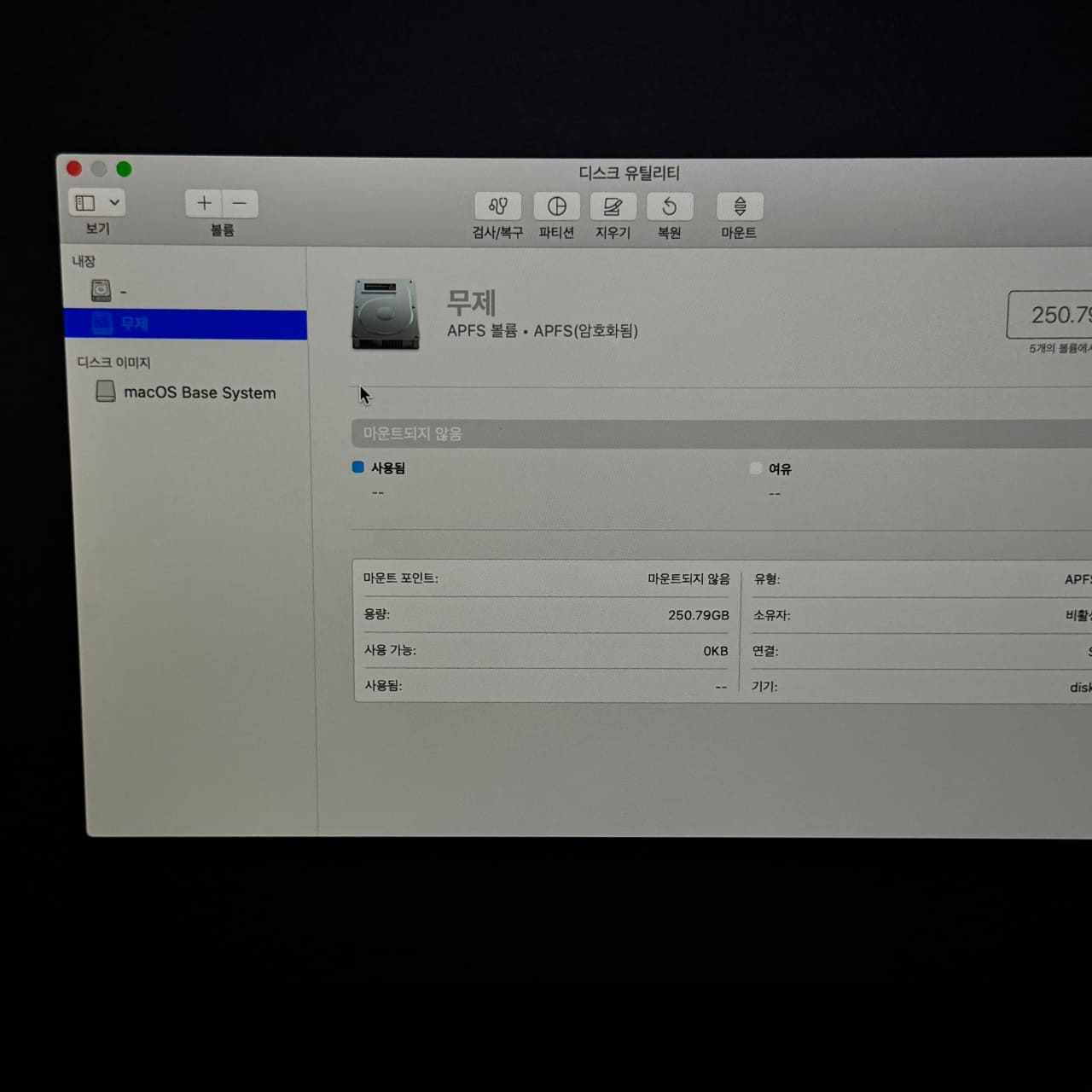Select the 무제 volume in the sidebar
The image size is (1092, 1092).
pos(185,324)
